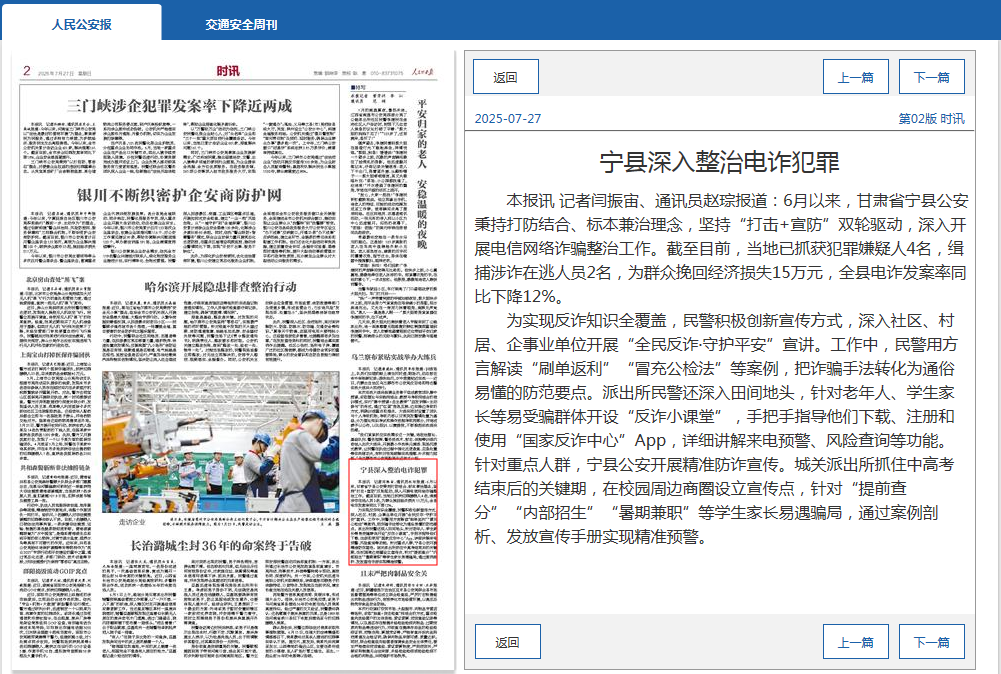Go to next article via bottom 下一篇
Image resolution: width=1001 pixels, height=674 pixels.
click(931, 642)
